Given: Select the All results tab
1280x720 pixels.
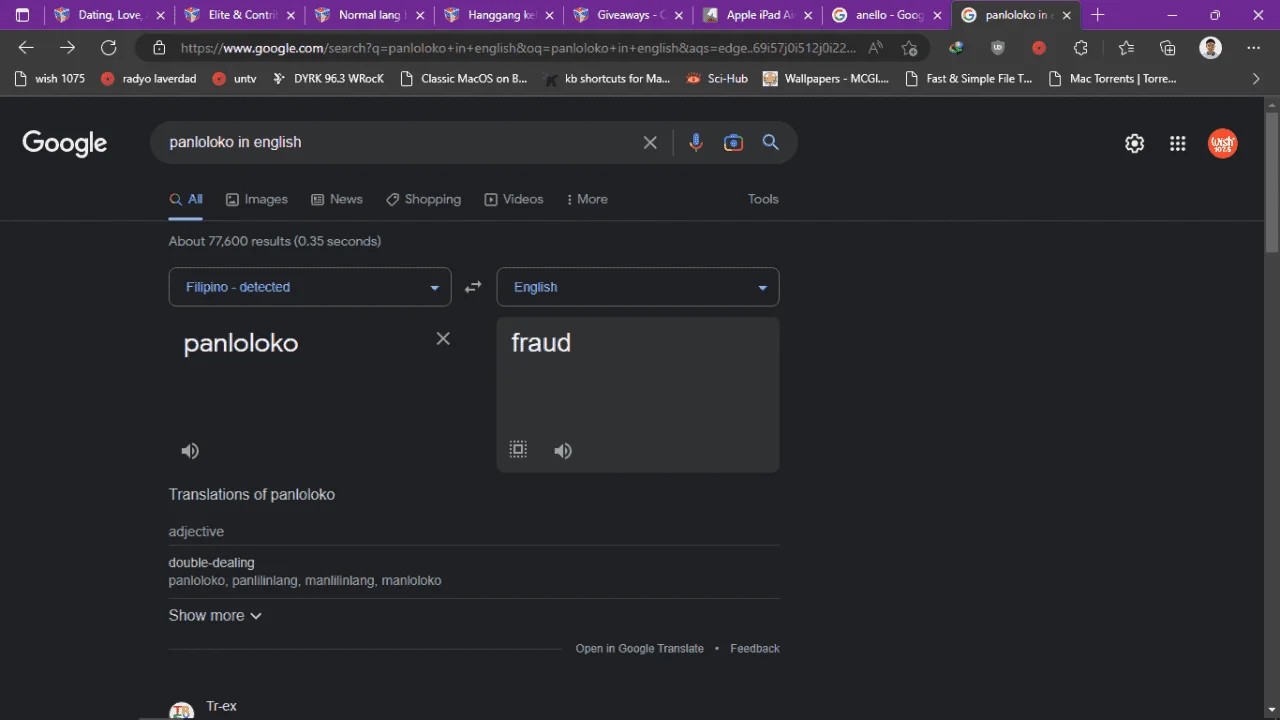Looking at the screenshot, I should pos(186,199).
